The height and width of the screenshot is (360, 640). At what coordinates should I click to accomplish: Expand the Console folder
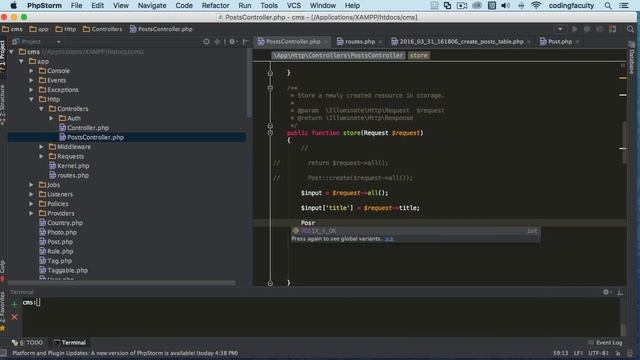(31, 71)
